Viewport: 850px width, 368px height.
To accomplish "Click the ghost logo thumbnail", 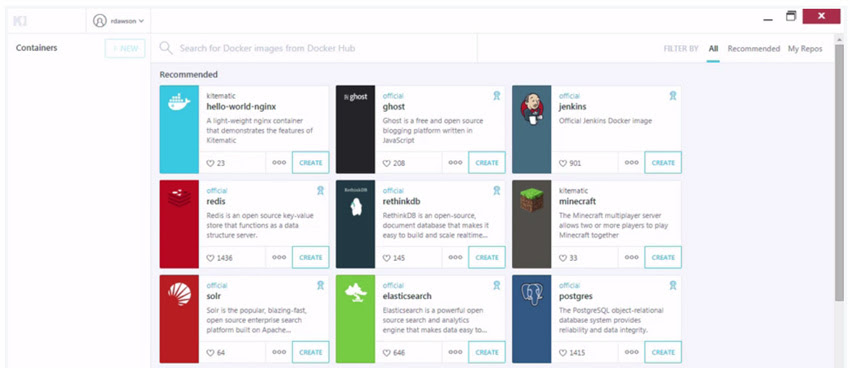I will pyautogui.click(x=356, y=130).
